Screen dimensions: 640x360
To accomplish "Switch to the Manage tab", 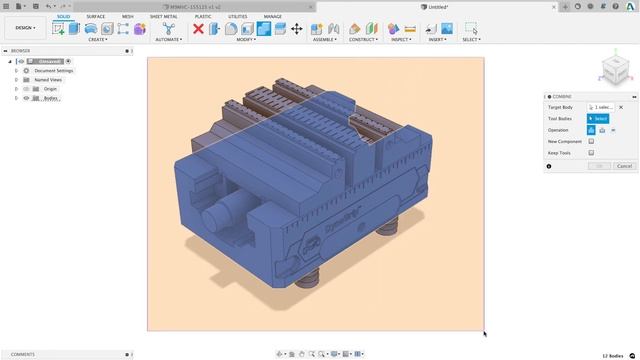I will click(273, 16).
